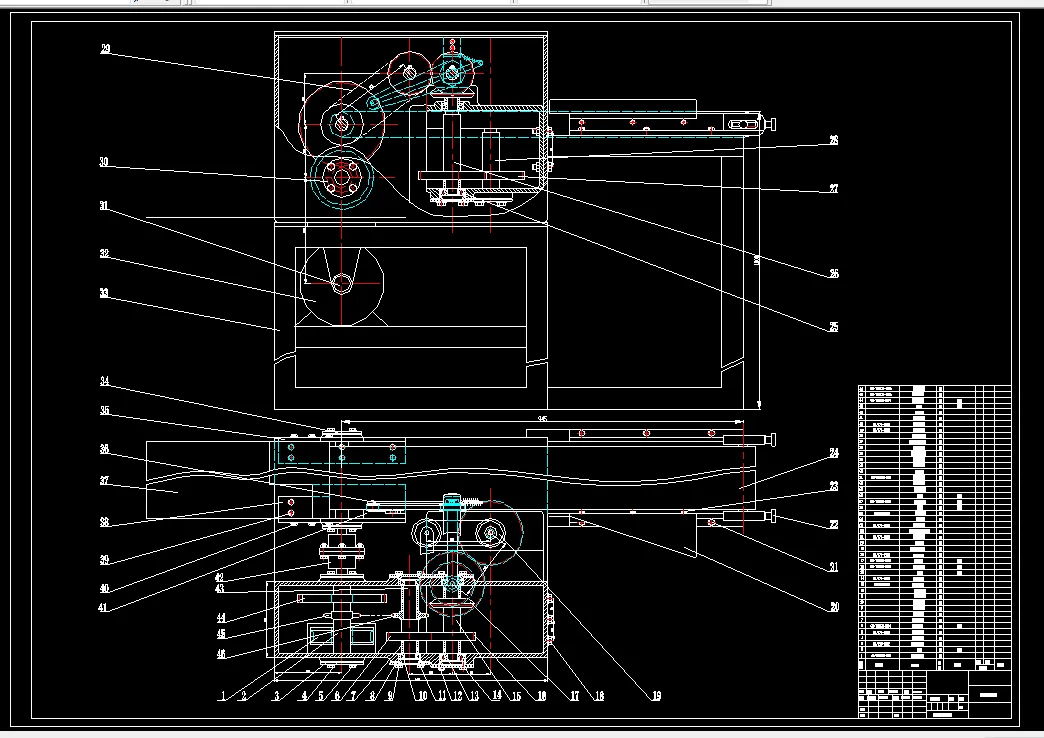Select part label 17
Image resolution: width=1044 pixels, height=738 pixels.
575,696
